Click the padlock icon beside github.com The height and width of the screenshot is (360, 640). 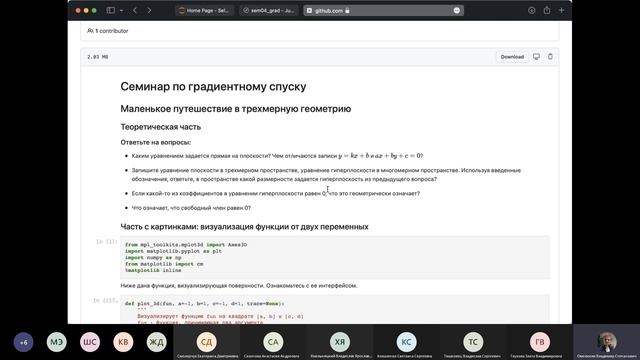click(347, 11)
